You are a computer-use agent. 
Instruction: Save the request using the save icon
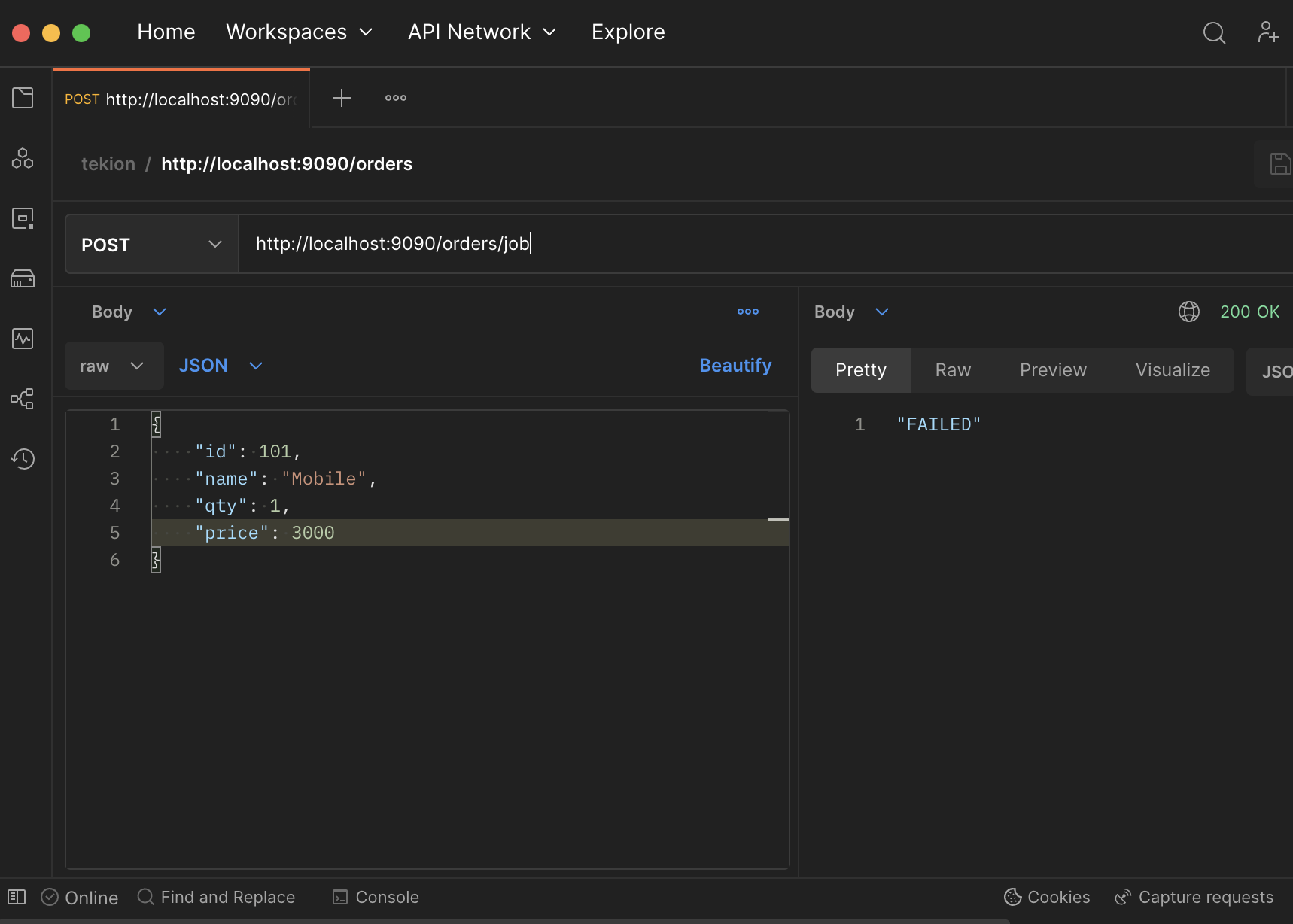(1280, 163)
